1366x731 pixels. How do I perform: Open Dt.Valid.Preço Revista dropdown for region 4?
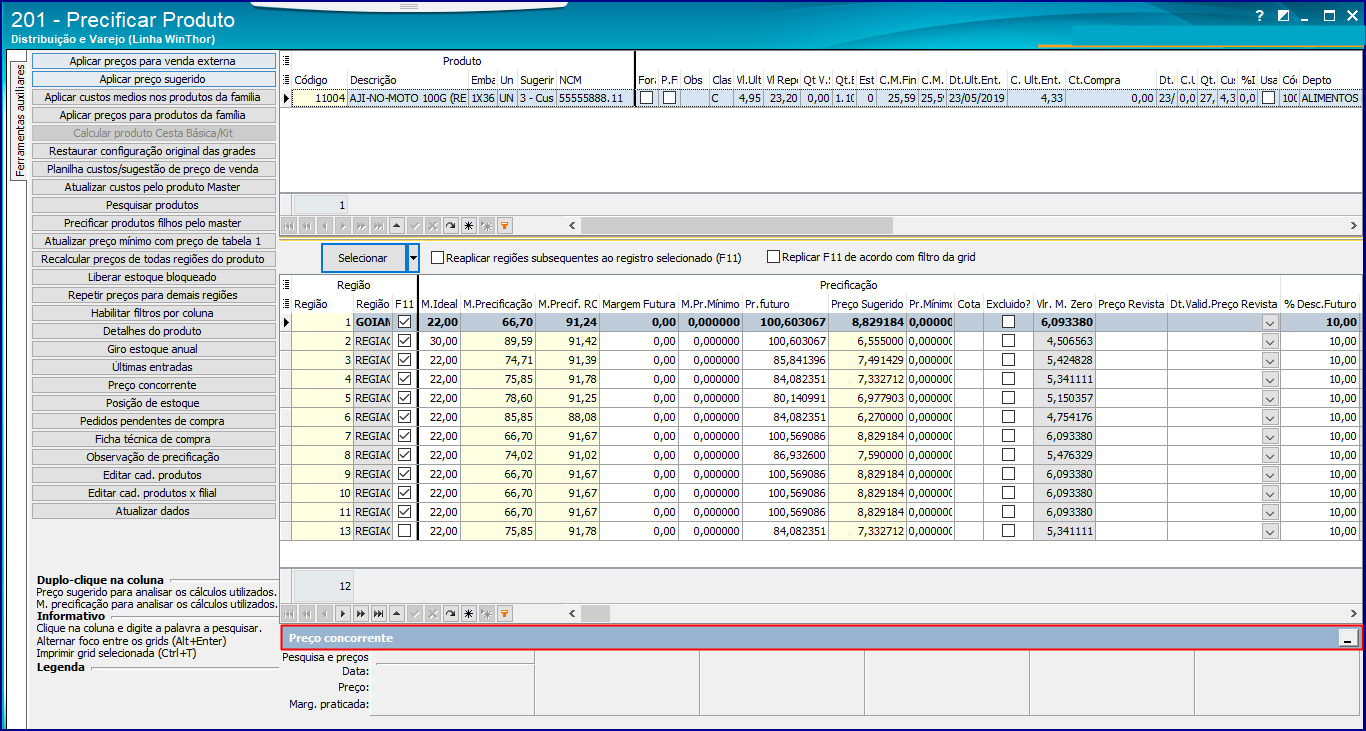(x=1270, y=379)
